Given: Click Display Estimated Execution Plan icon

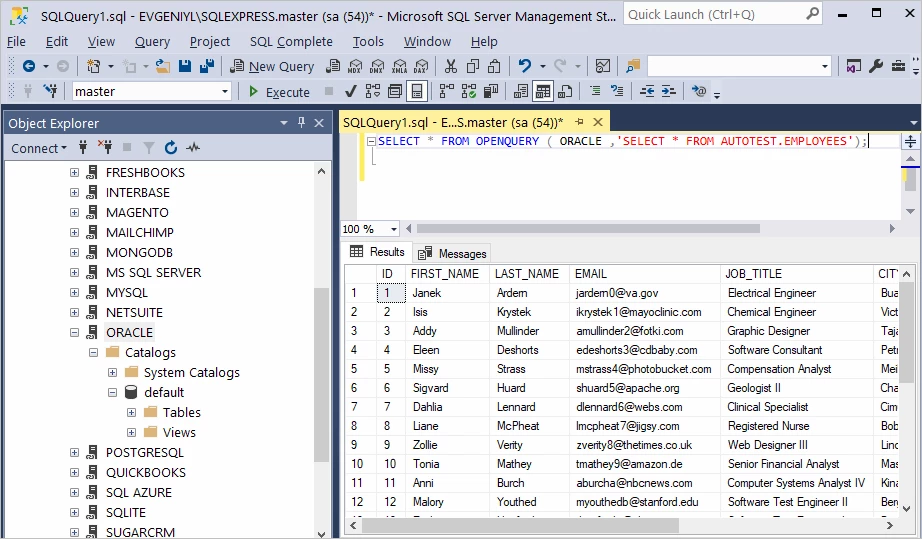Looking at the screenshot, I should click(373, 91).
